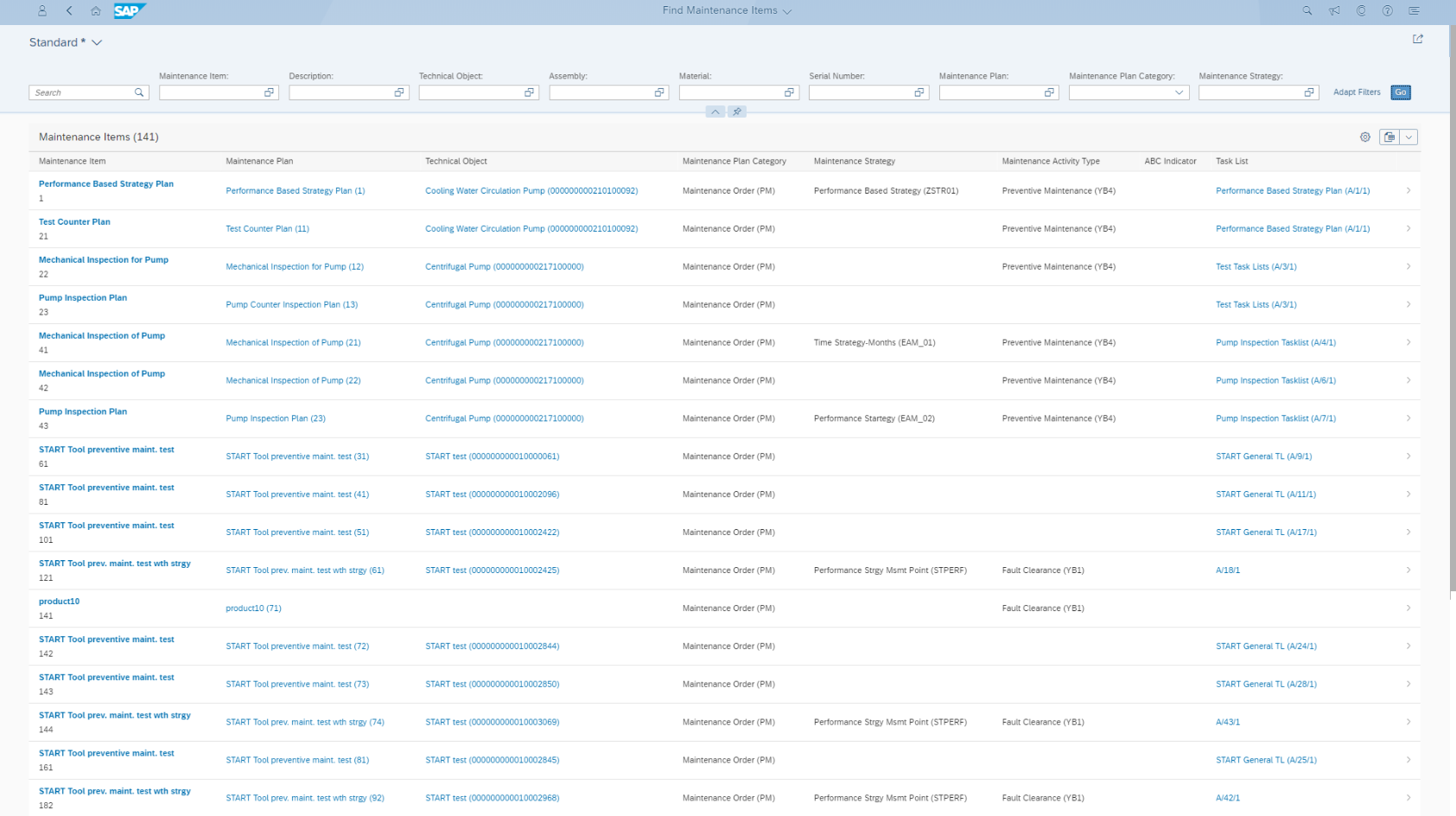Open the copilot circle icon
This screenshot has width=1456, height=816.
tap(1361, 10)
